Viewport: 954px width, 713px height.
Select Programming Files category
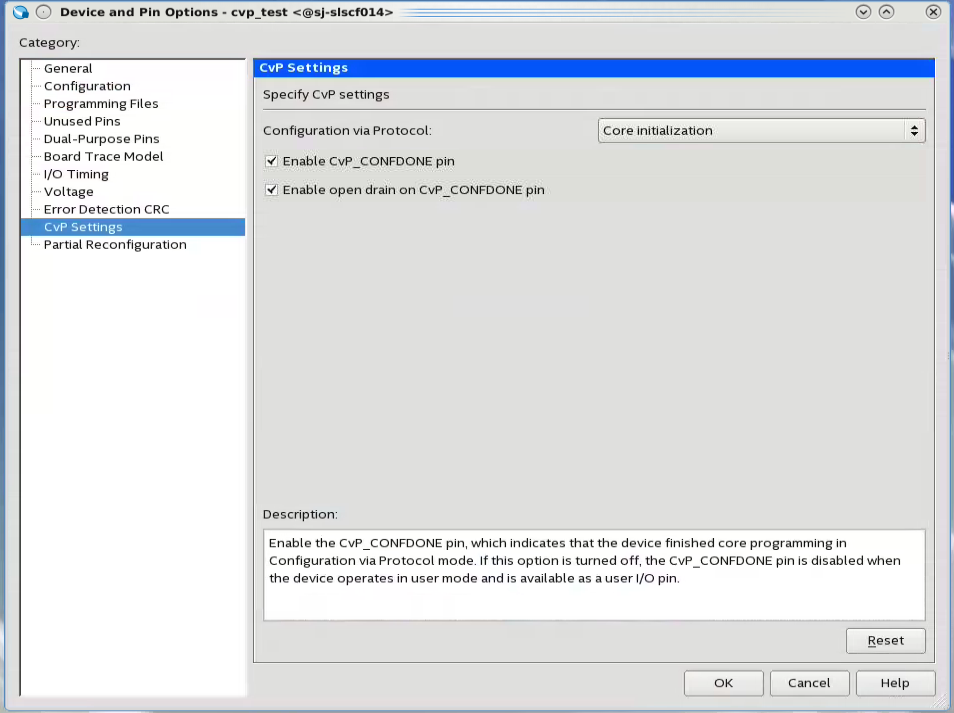(100, 104)
